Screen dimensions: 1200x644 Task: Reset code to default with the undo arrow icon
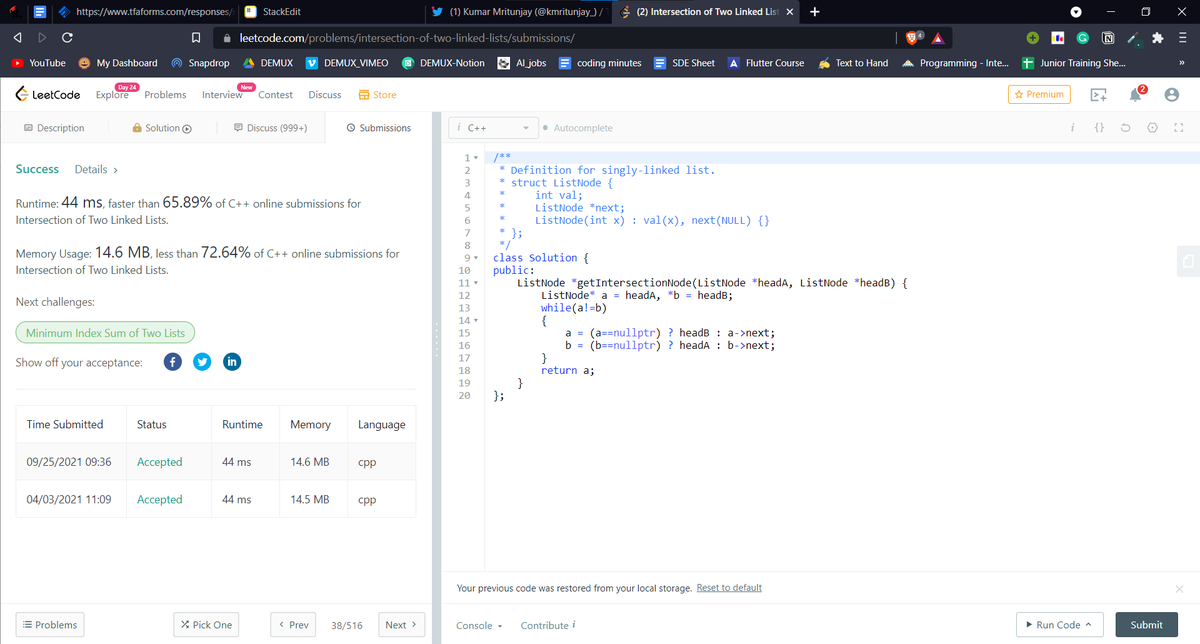coord(1125,128)
